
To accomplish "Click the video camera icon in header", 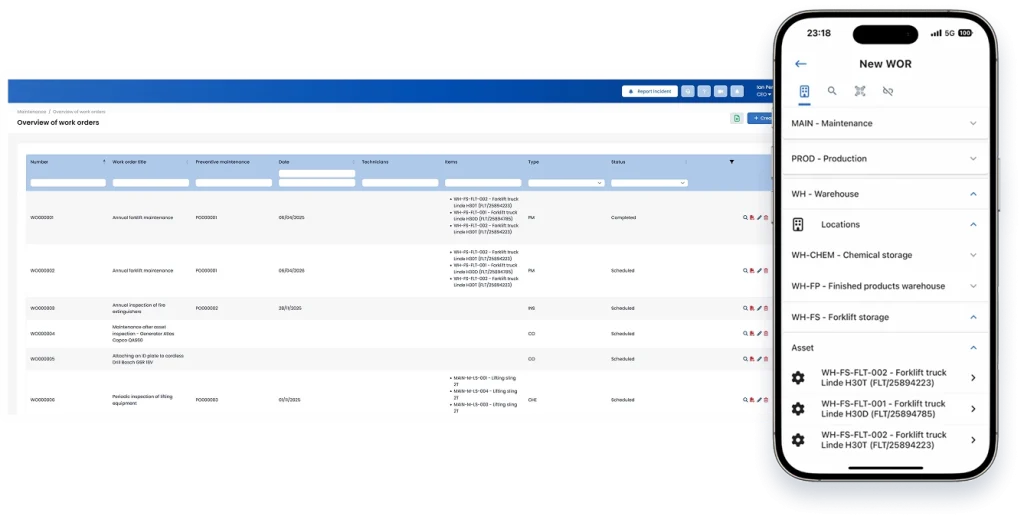I will 720,91.
